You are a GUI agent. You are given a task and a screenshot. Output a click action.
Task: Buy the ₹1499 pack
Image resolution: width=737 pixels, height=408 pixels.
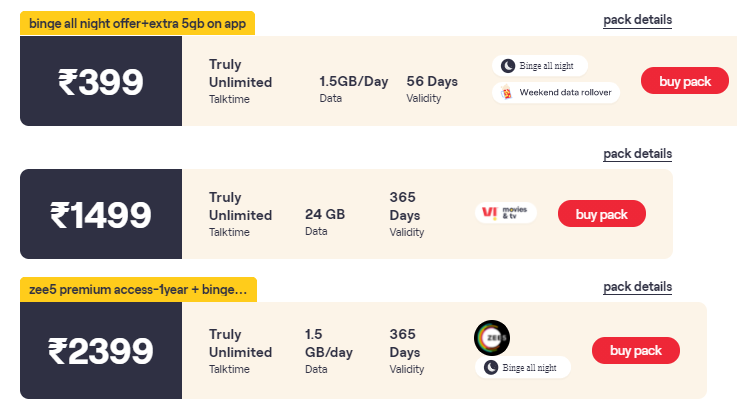click(602, 214)
